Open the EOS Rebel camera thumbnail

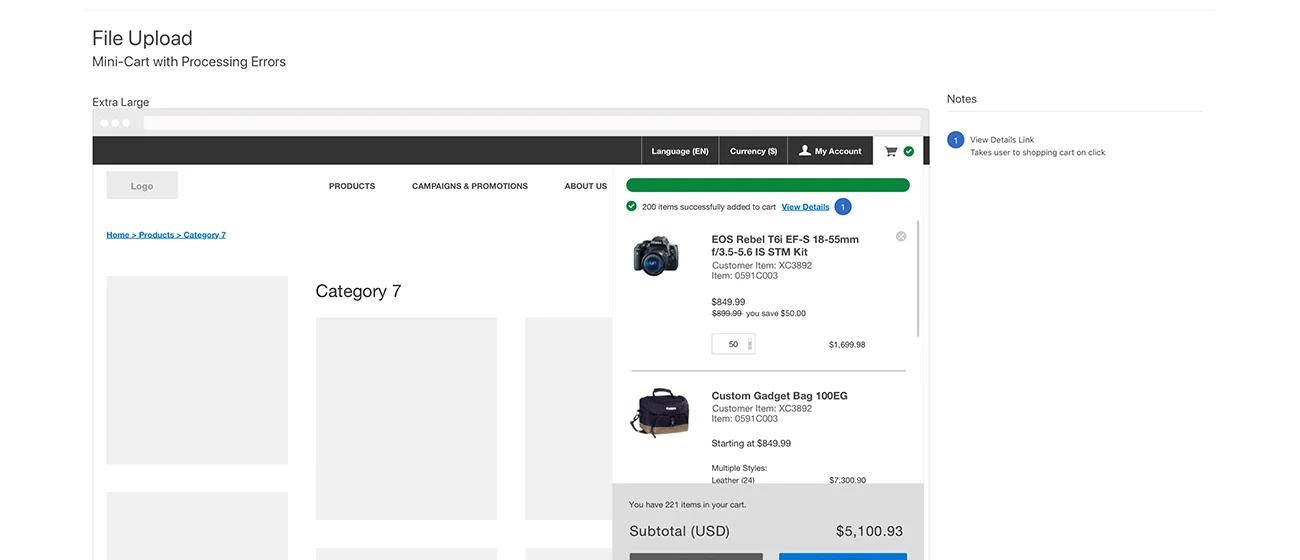[656, 256]
